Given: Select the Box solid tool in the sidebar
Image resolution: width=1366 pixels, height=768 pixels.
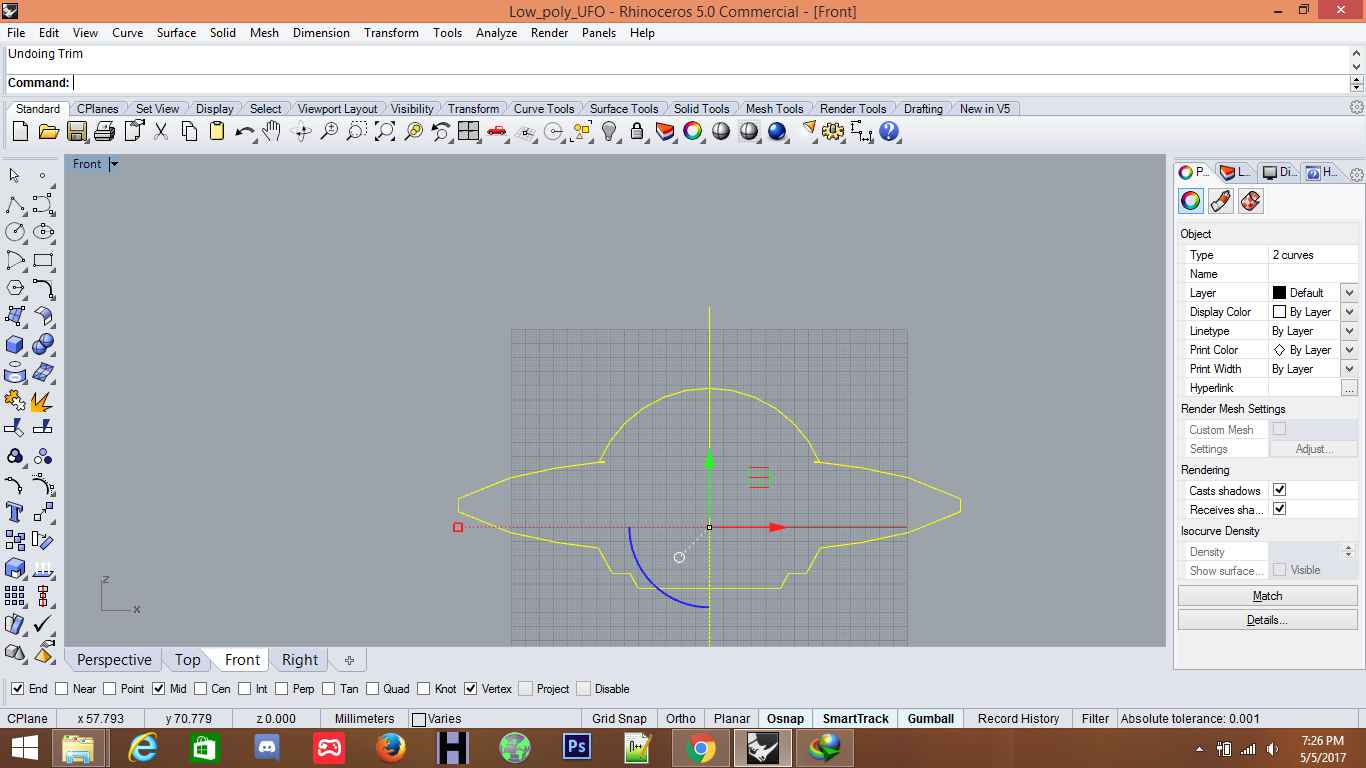Looking at the screenshot, I should pyautogui.click(x=14, y=344).
